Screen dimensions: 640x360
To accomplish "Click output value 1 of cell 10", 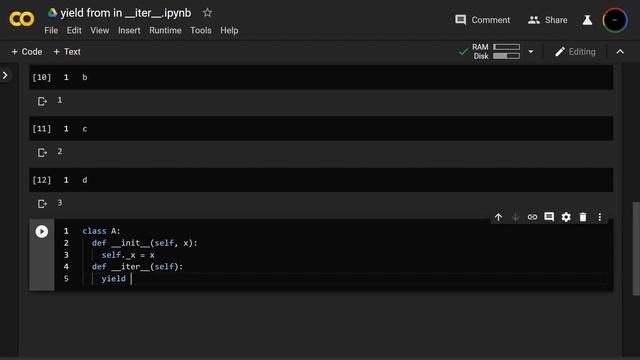I will pyautogui.click(x=60, y=100).
